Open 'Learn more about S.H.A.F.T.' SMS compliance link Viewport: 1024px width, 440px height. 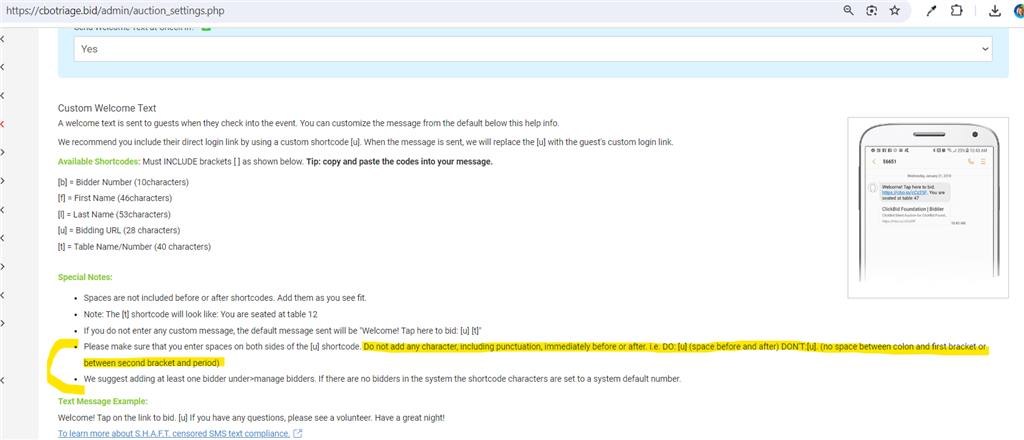click(173, 434)
